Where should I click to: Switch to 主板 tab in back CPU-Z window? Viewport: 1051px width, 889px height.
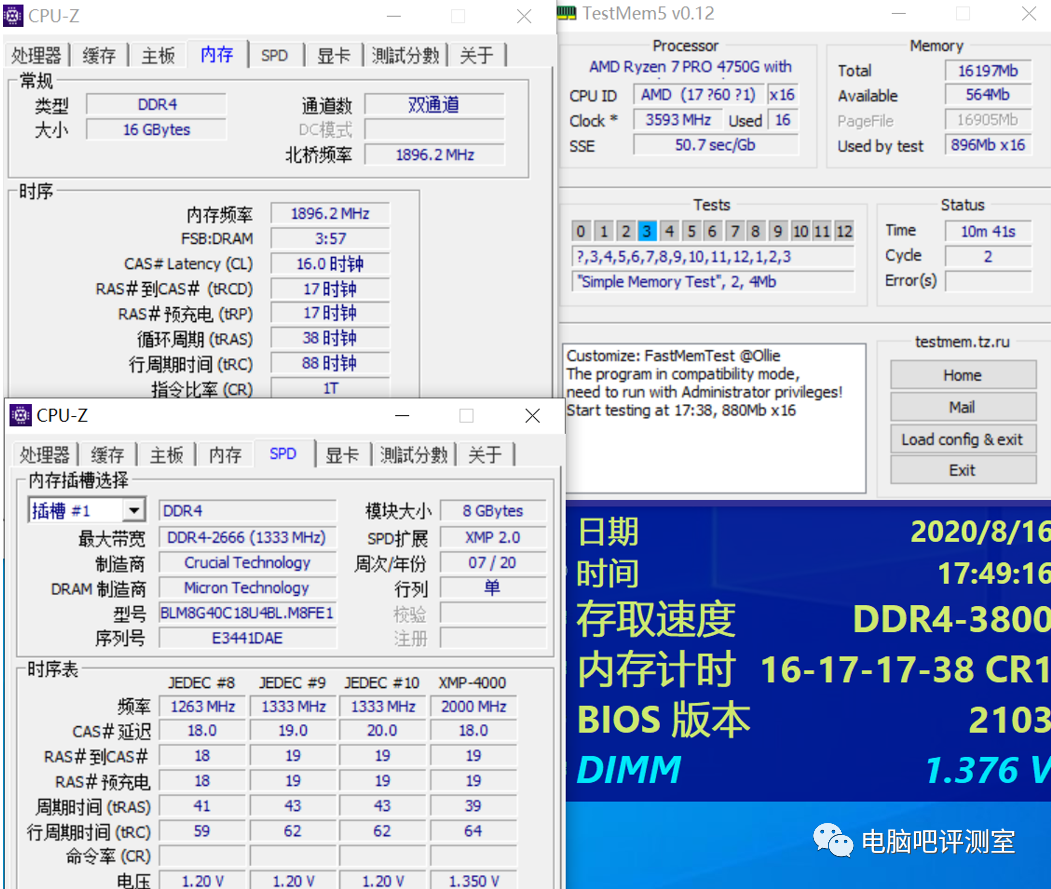point(158,55)
